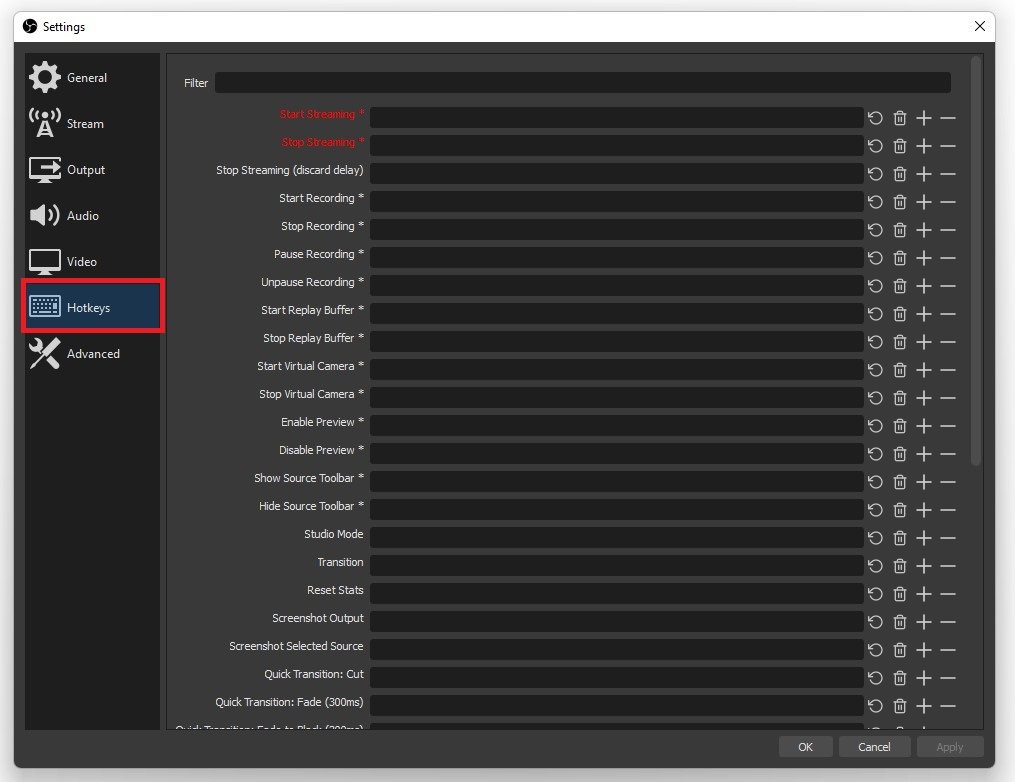Open Audio settings speaker icon

pos(45,216)
